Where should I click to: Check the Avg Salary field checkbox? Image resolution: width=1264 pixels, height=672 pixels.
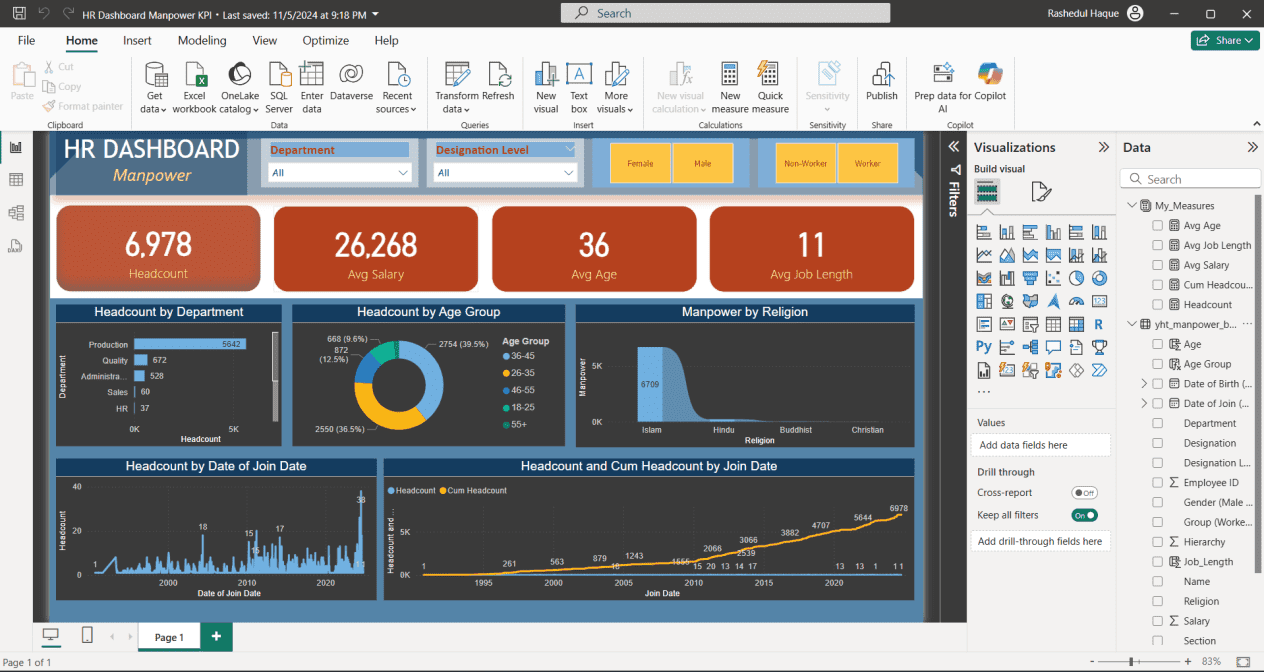(x=1158, y=265)
